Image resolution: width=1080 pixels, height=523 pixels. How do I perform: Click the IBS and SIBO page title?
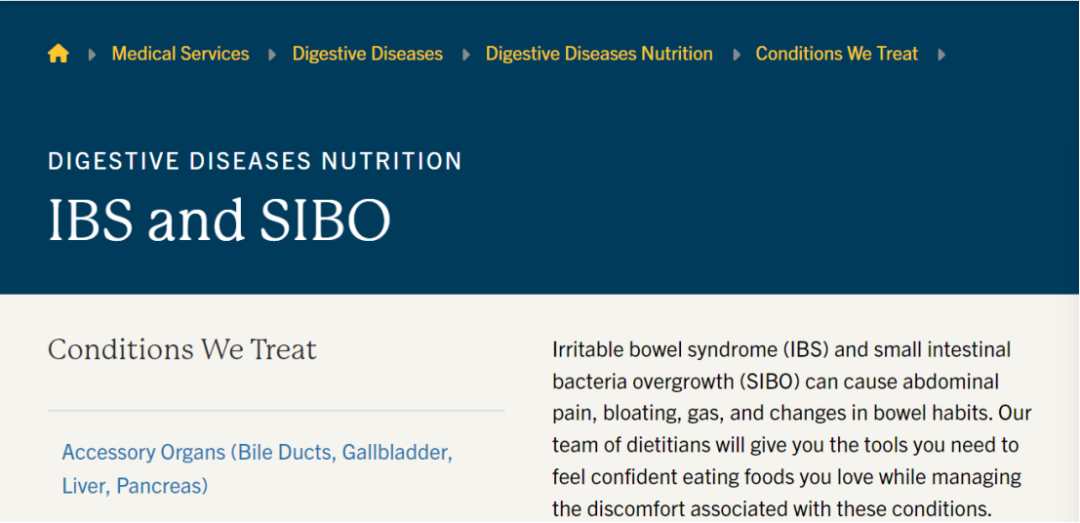[x=219, y=221]
